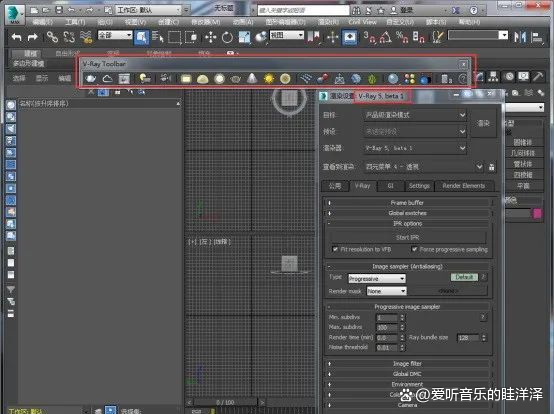This screenshot has width=554, height=414.
Task: Click the save file icon in title bar
Action: [59, 10]
